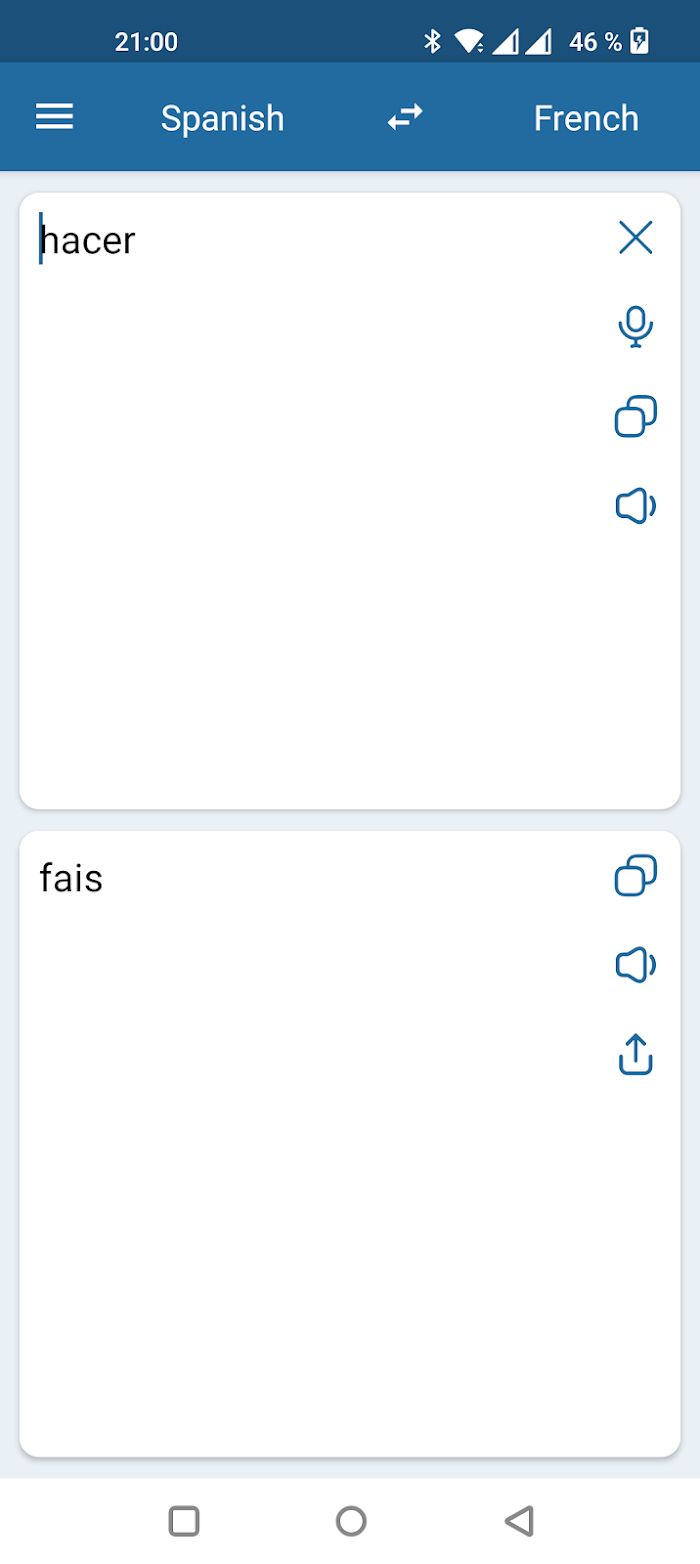Tap the translated word fais
Viewport: 700px width, 1564px height.
(x=71, y=879)
